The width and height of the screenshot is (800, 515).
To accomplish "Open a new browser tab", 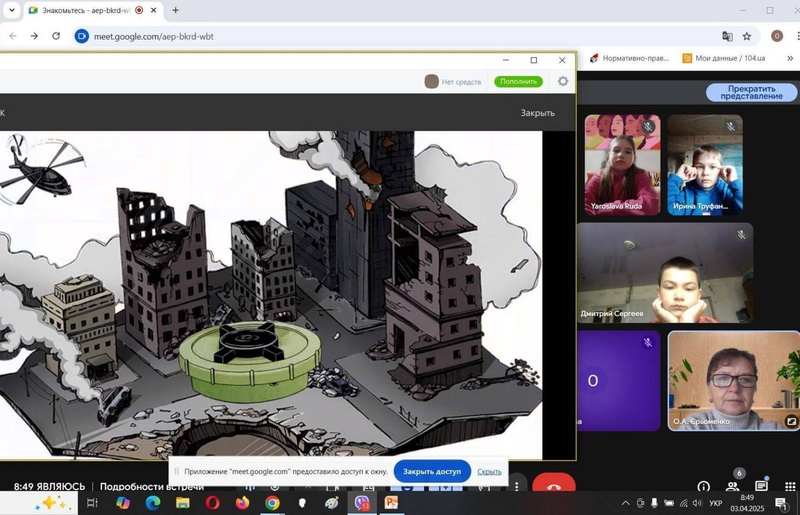I will point(176,10).
